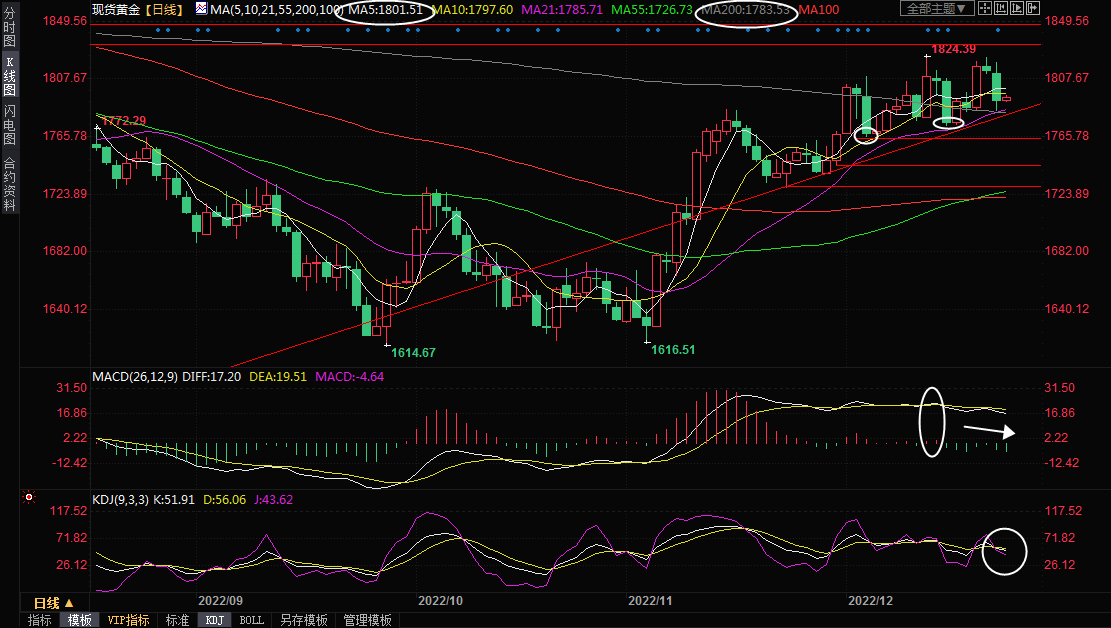Toggle the 标准 template
Screen dimensions: 1111x628
pos(177,620)
